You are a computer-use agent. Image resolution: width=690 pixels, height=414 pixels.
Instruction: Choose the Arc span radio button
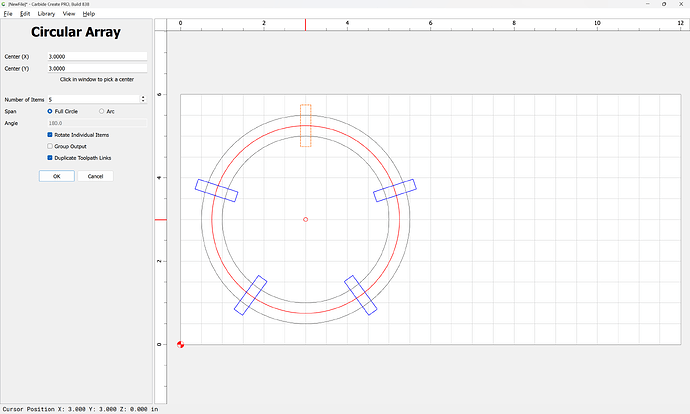point(101,111)
